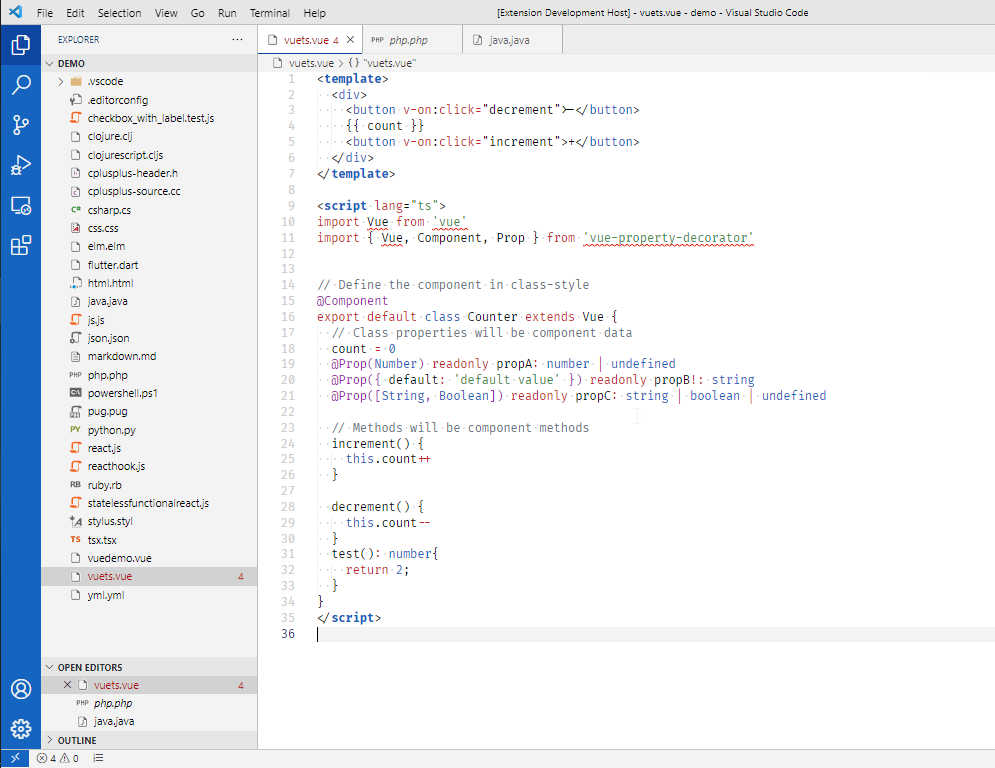Close the vuets.vue editor tab

pyautogui.click(x=350, y=39)
